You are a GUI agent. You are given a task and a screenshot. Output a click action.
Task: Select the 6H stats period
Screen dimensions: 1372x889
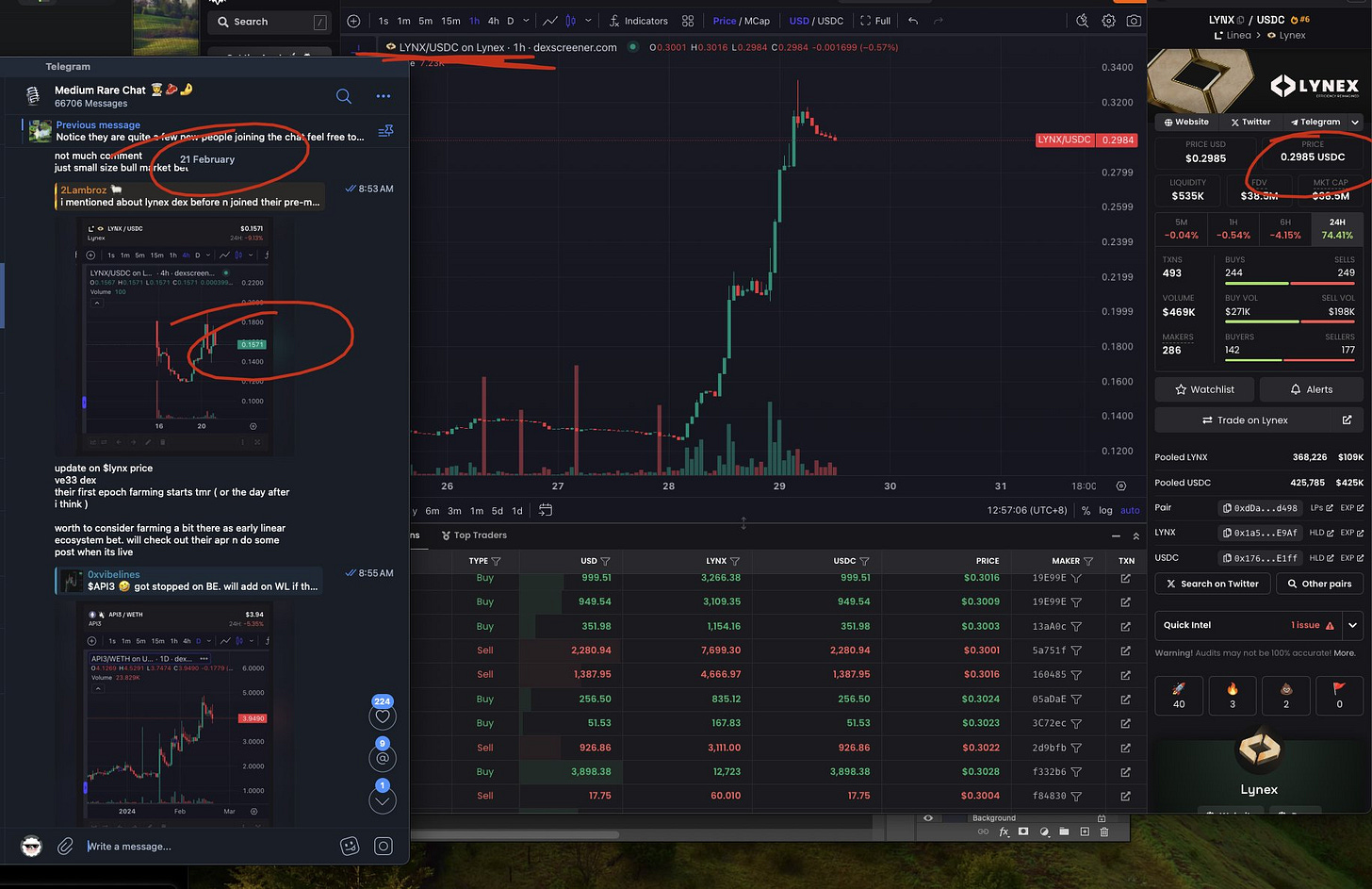click(x=1285, y=228)
